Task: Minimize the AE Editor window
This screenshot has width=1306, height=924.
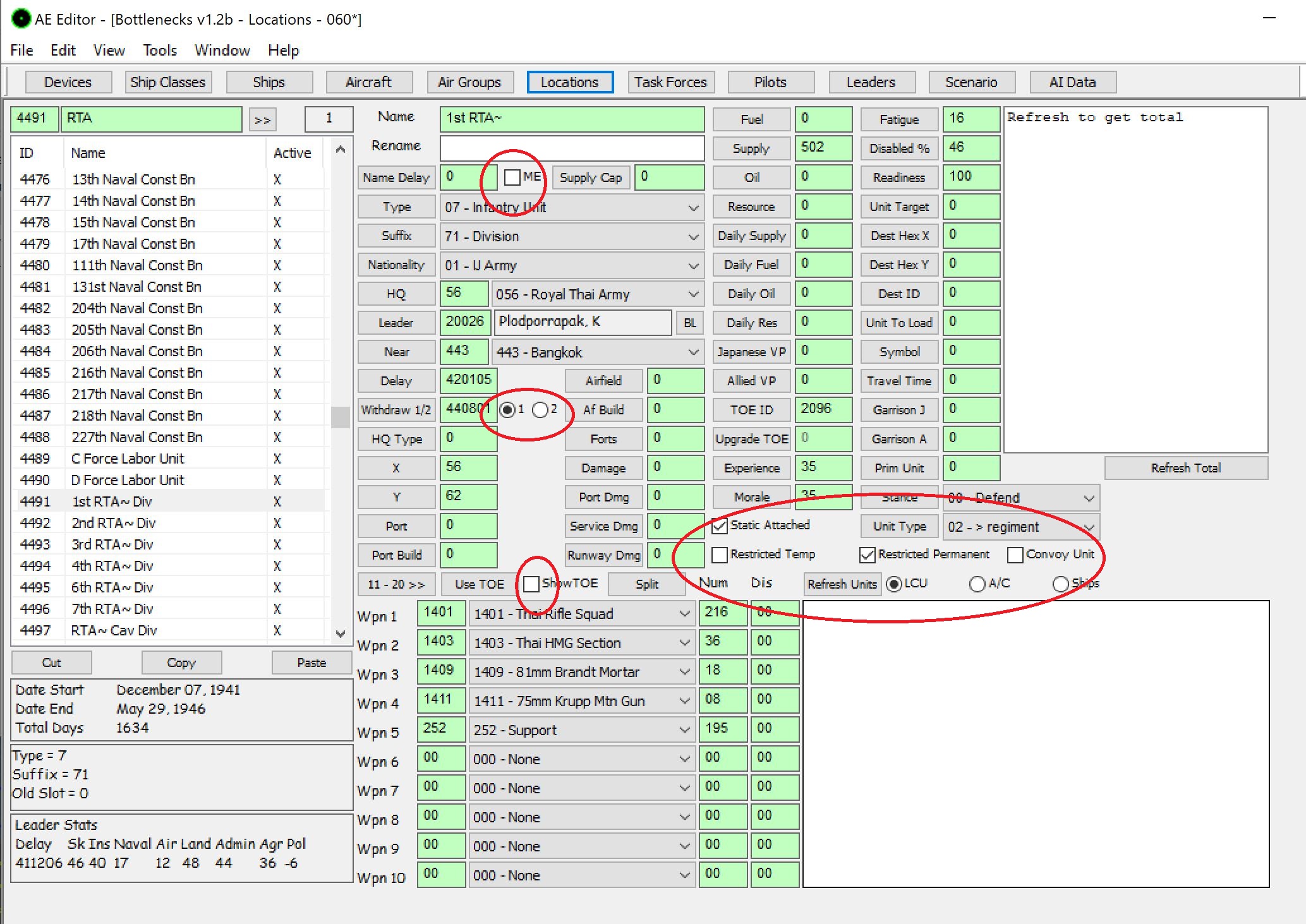Action: pyautogui.click(x=1269, y=18)
